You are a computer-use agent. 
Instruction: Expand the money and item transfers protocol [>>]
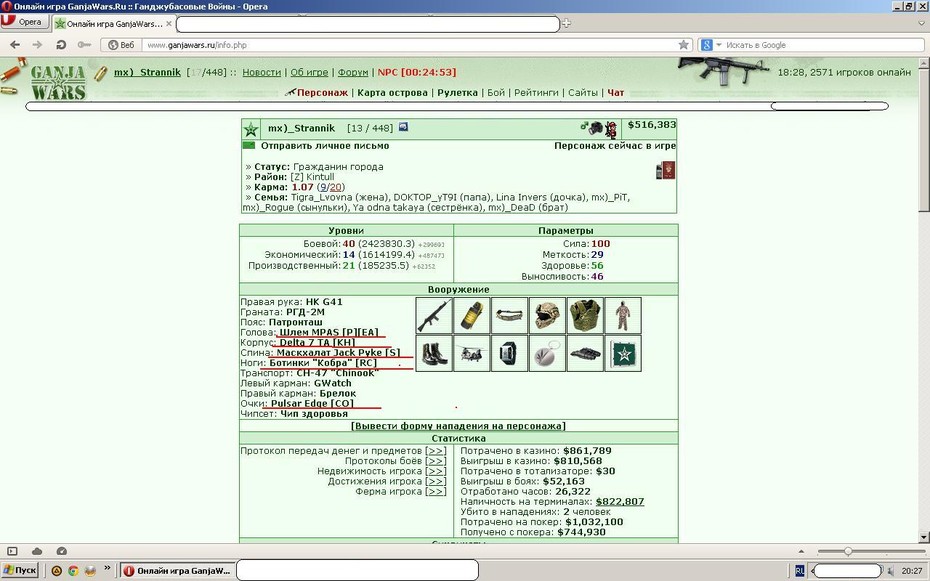tap(436, 451)
